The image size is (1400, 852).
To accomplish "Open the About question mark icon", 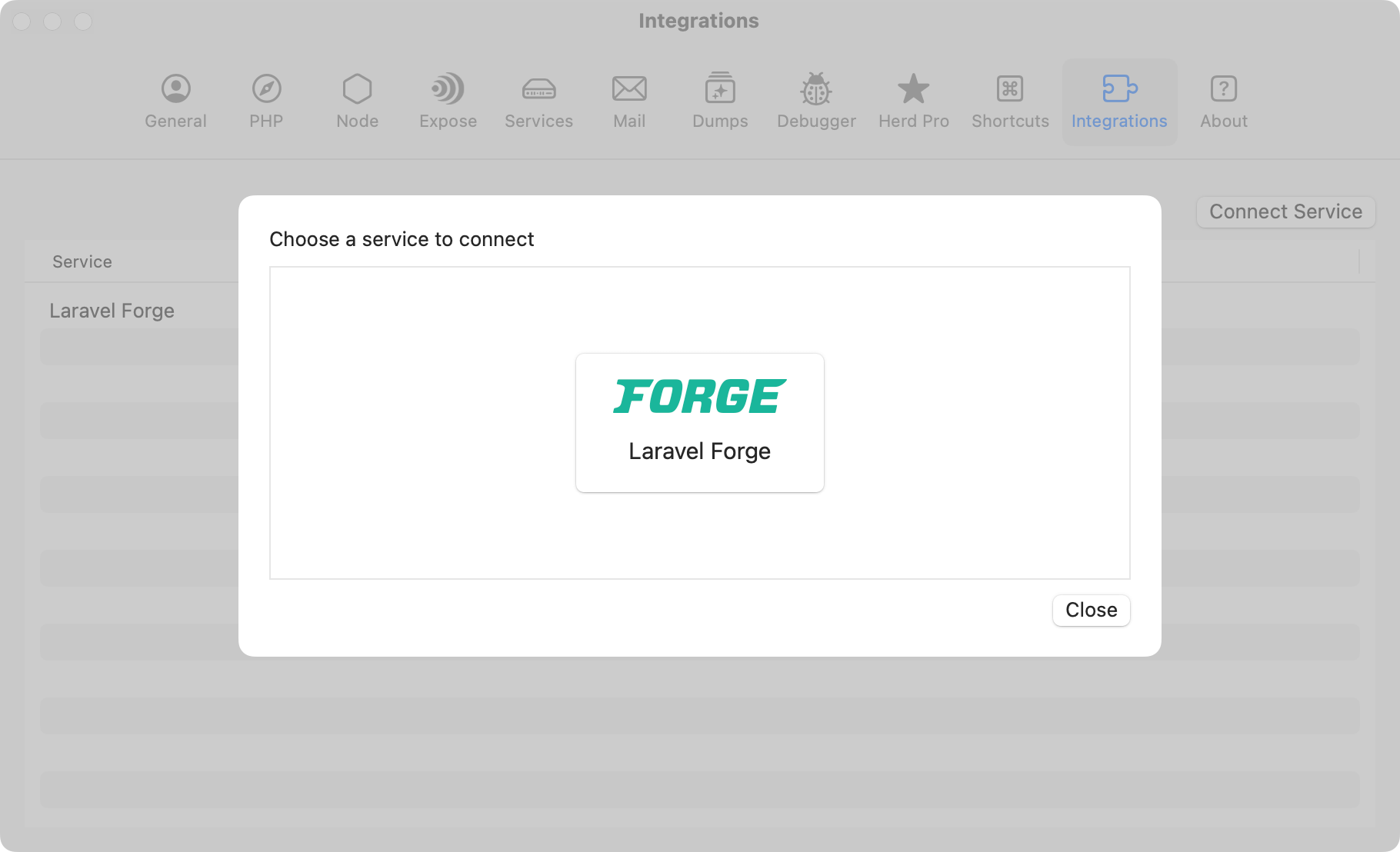I will click(1223, 89).
